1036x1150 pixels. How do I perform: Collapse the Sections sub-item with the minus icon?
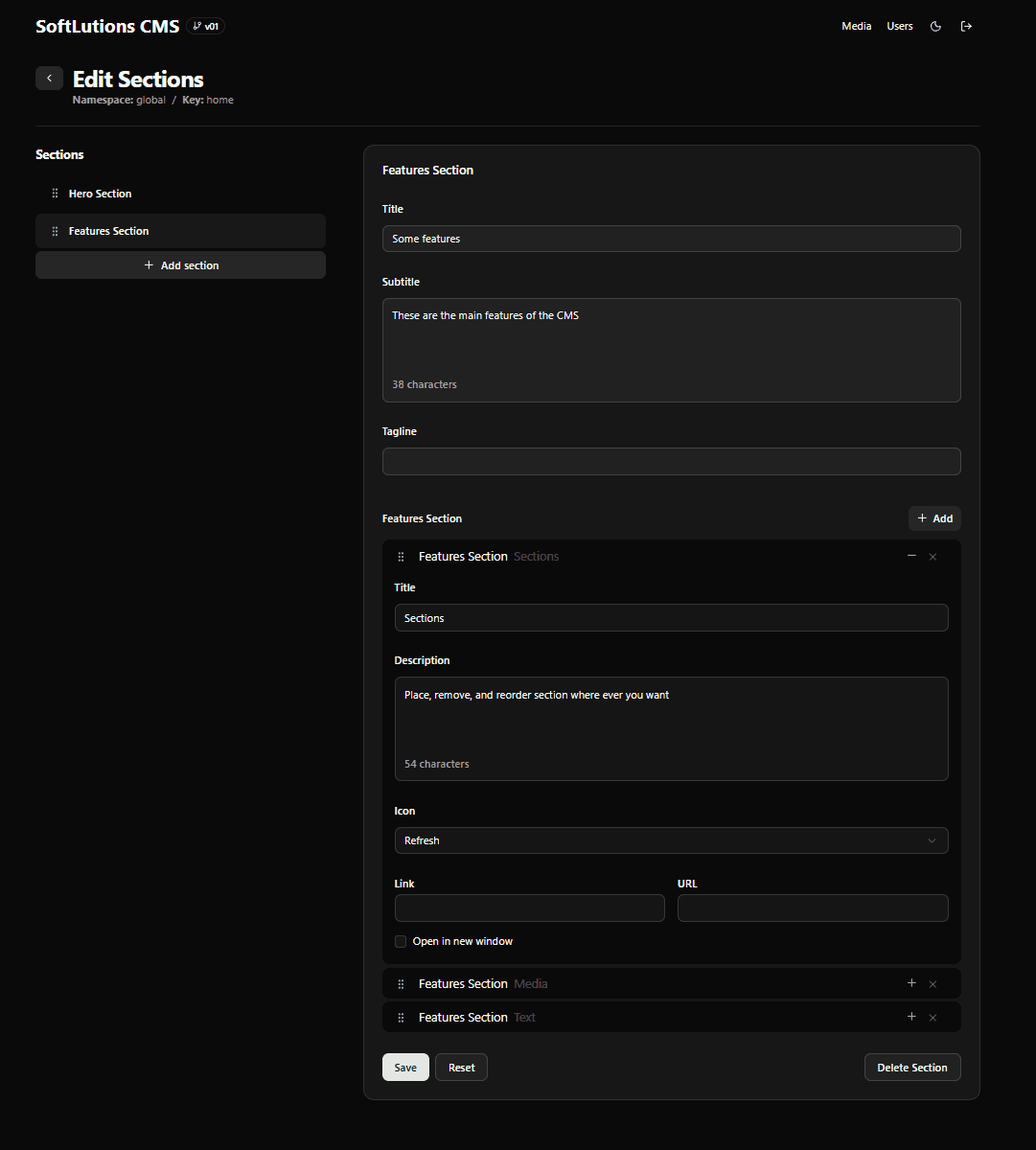coord(911,556)
